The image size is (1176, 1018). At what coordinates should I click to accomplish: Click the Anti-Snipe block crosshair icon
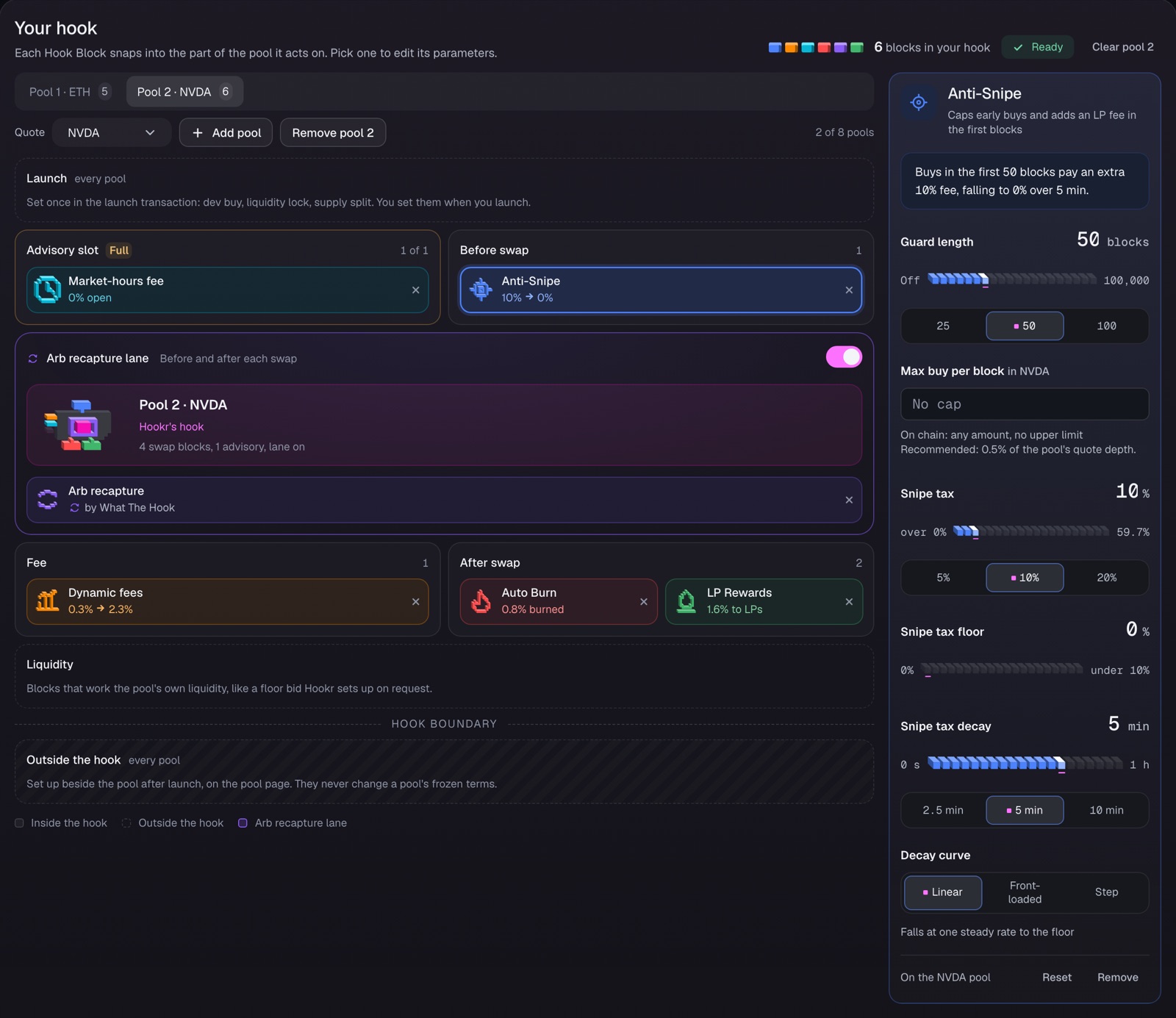[481, 290]
